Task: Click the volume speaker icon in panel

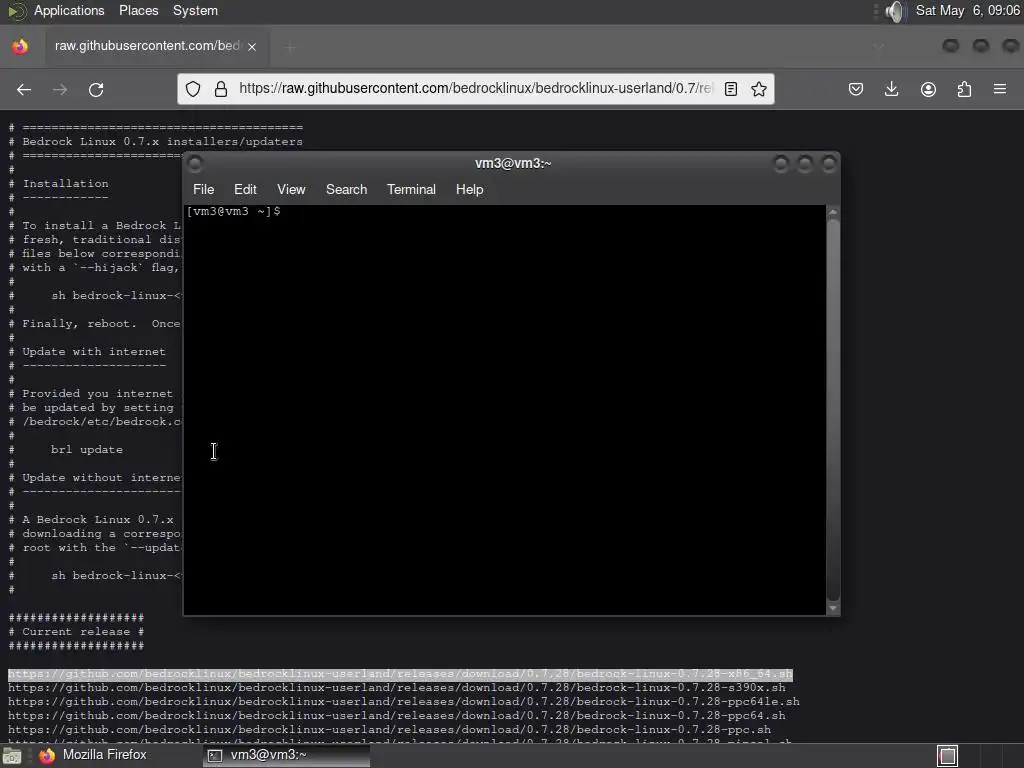Action: click(x=896, y=11)
